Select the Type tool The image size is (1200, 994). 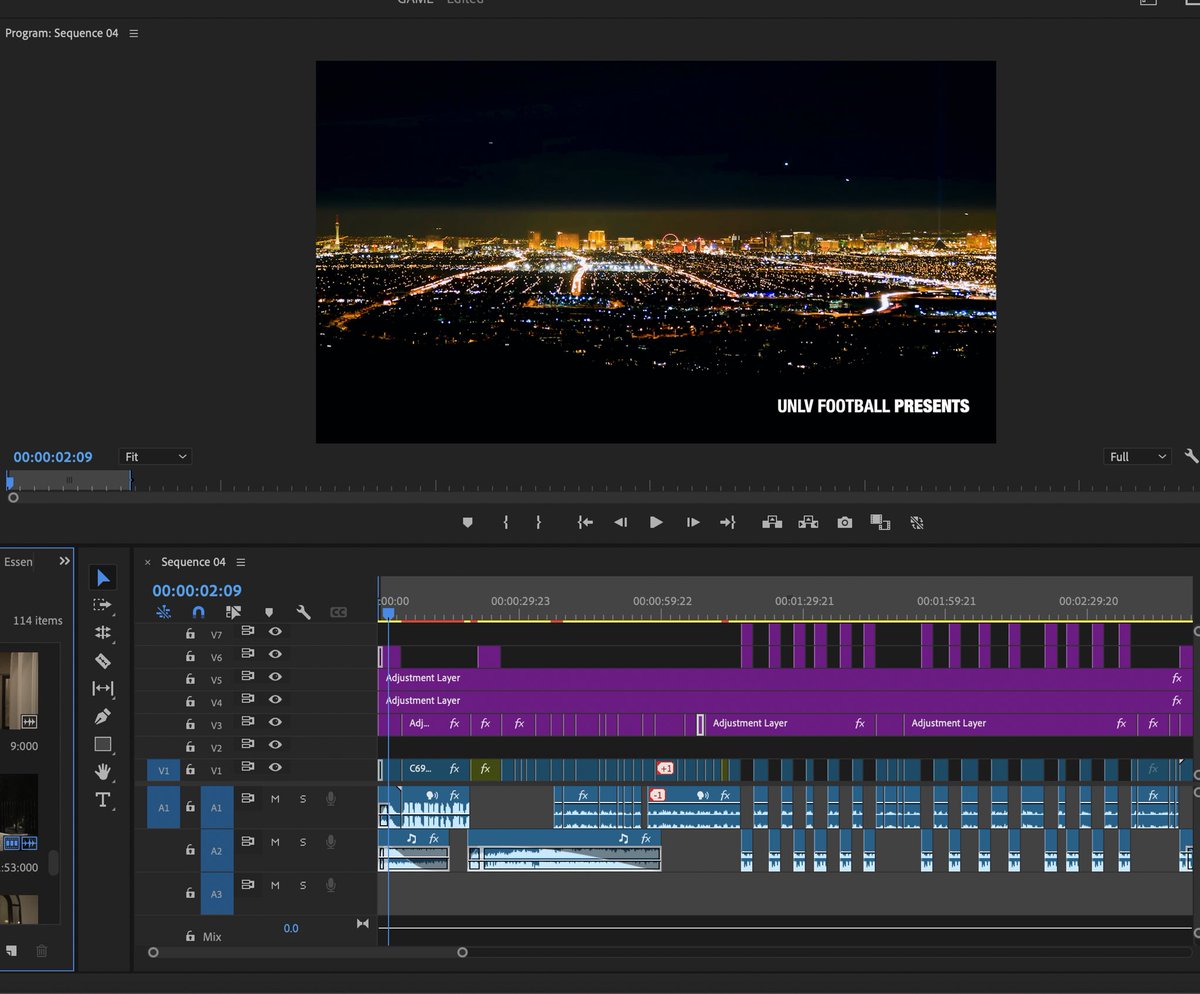103,799
